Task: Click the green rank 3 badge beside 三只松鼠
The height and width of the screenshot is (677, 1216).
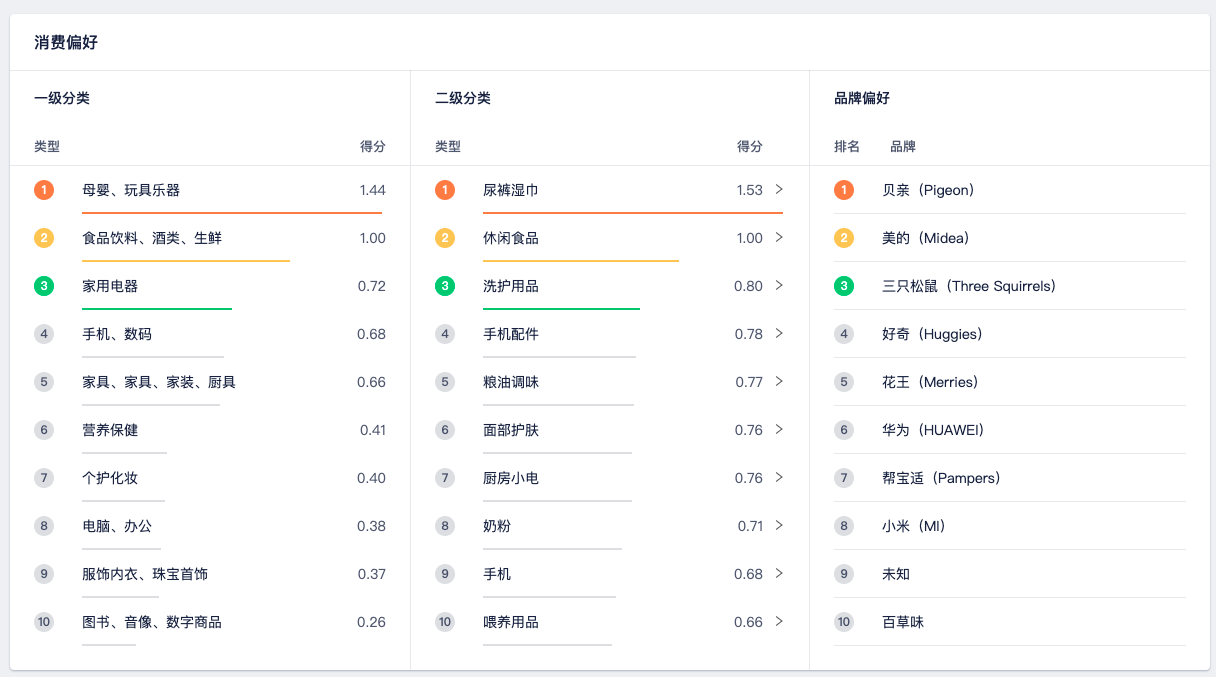Action: 844,286
